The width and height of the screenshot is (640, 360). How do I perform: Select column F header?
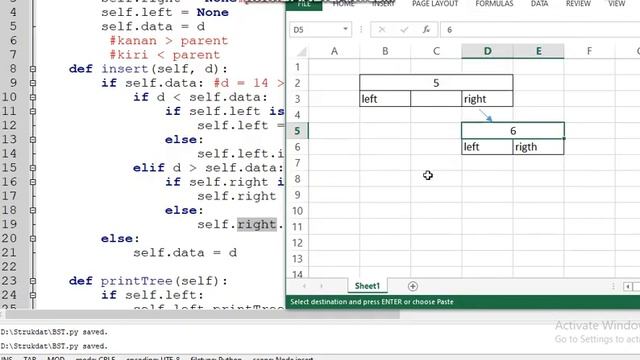coord(589,51)
